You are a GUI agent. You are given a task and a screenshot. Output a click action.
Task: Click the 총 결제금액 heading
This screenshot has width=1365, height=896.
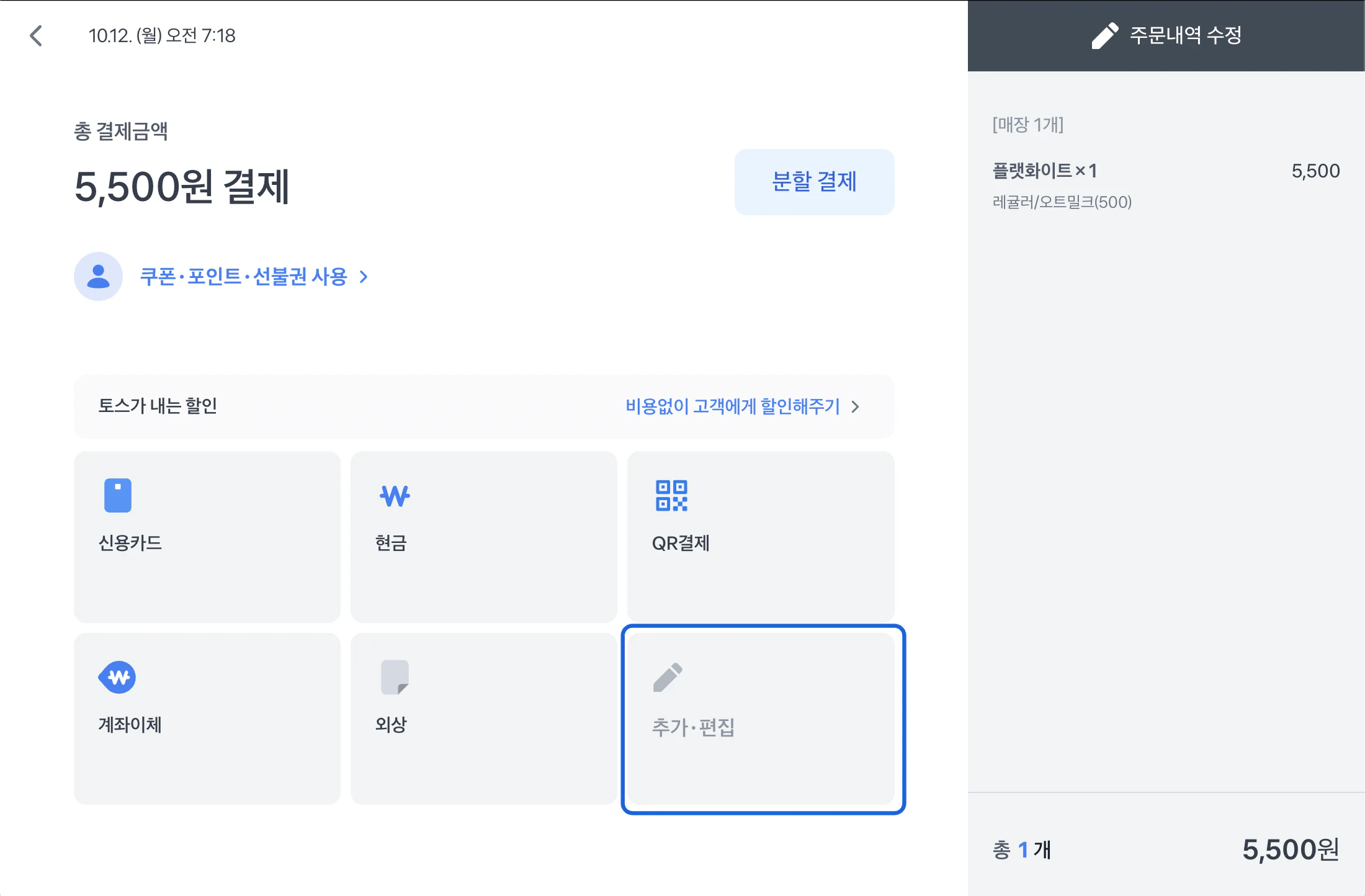tap(121, 131)
